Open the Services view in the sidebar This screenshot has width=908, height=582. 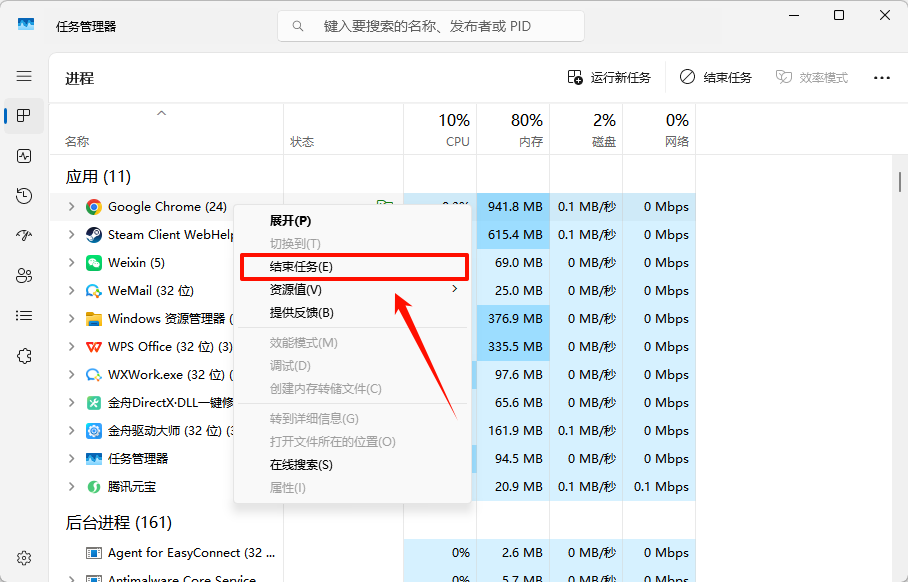[x=22, y=355]
